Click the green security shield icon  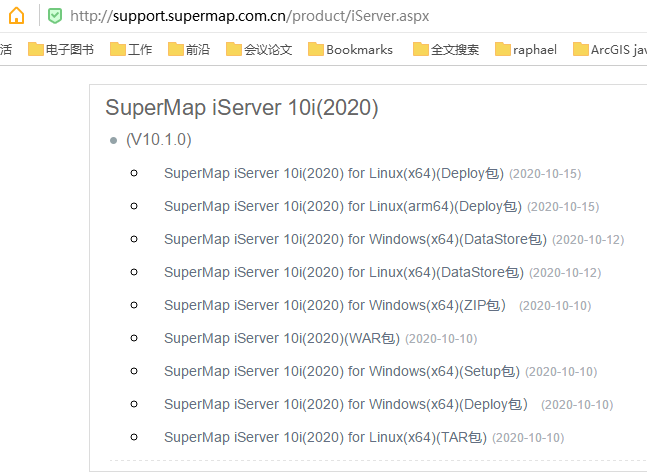55,16
